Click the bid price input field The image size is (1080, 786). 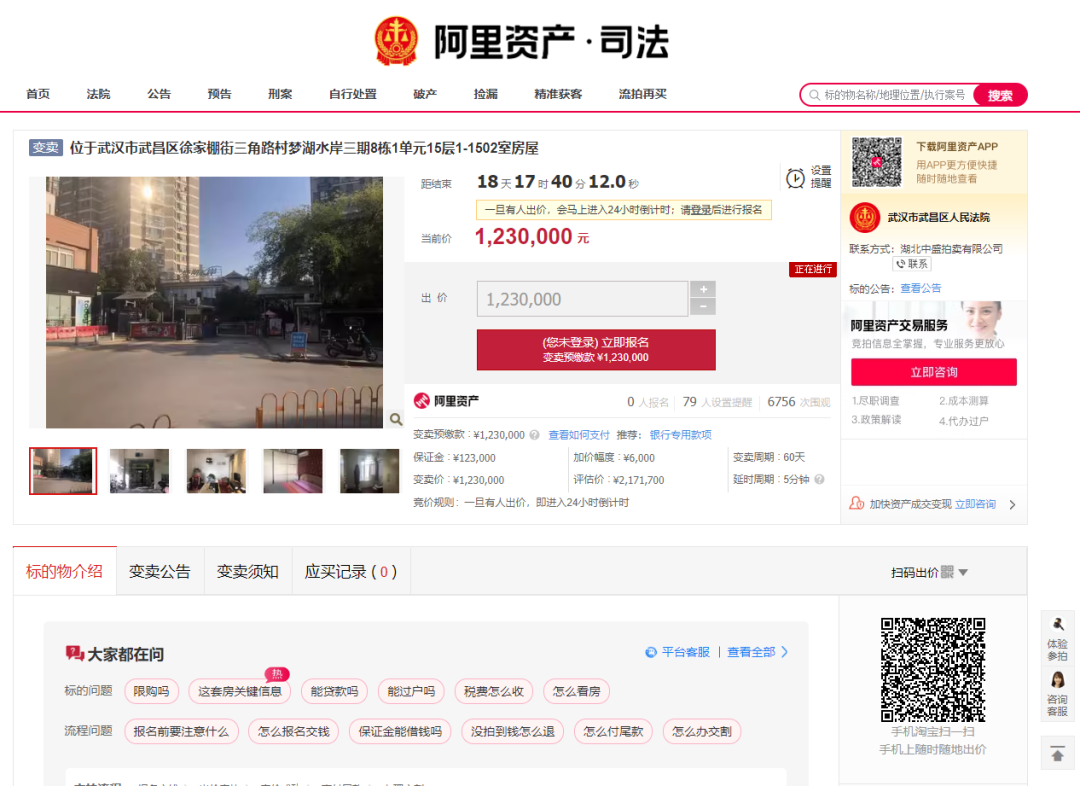click(582, 299)
